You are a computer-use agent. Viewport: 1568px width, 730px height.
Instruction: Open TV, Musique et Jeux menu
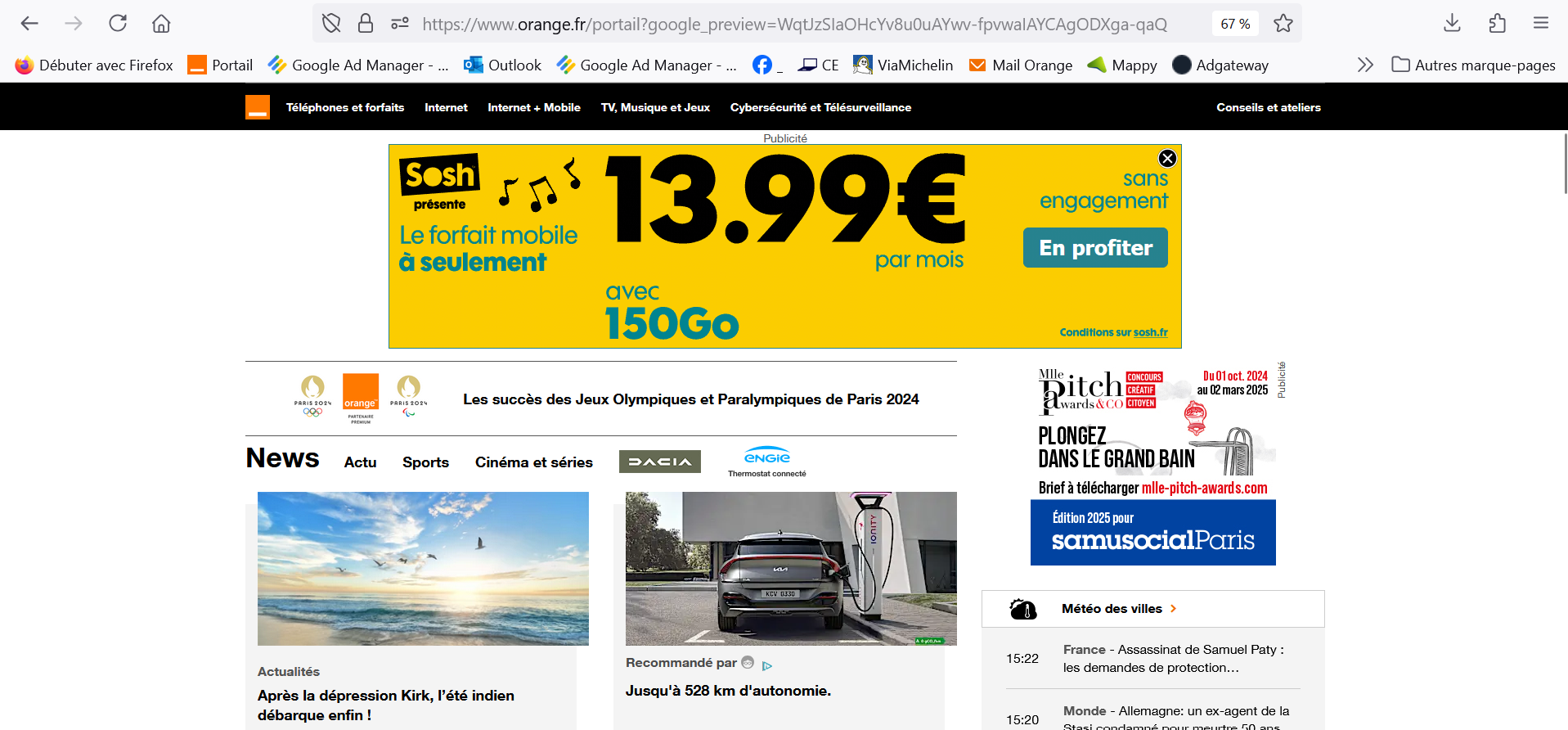pos(655,107)
